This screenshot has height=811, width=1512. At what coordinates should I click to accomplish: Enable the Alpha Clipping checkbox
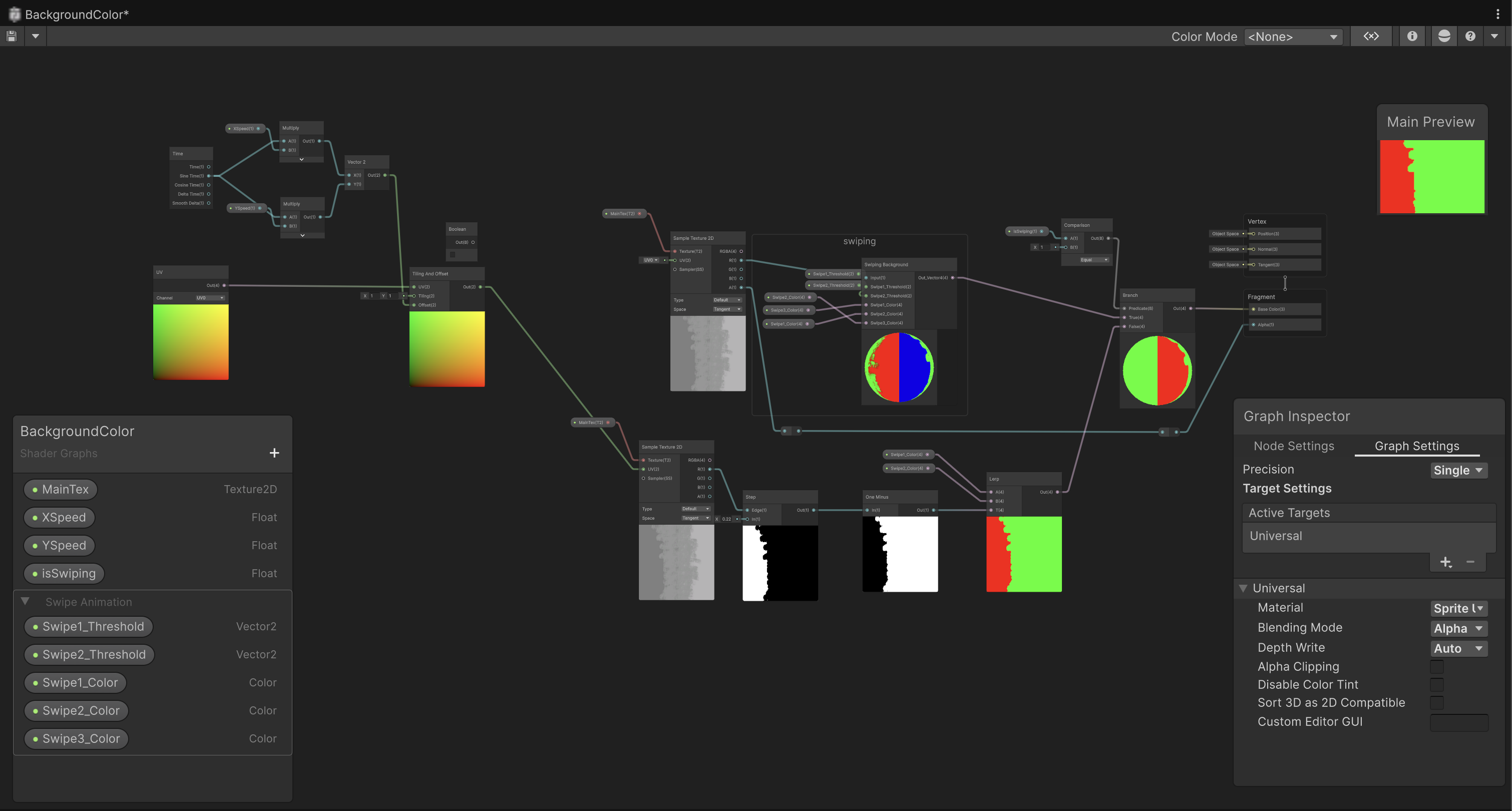pyautogui.click(x=1436, y=667)
